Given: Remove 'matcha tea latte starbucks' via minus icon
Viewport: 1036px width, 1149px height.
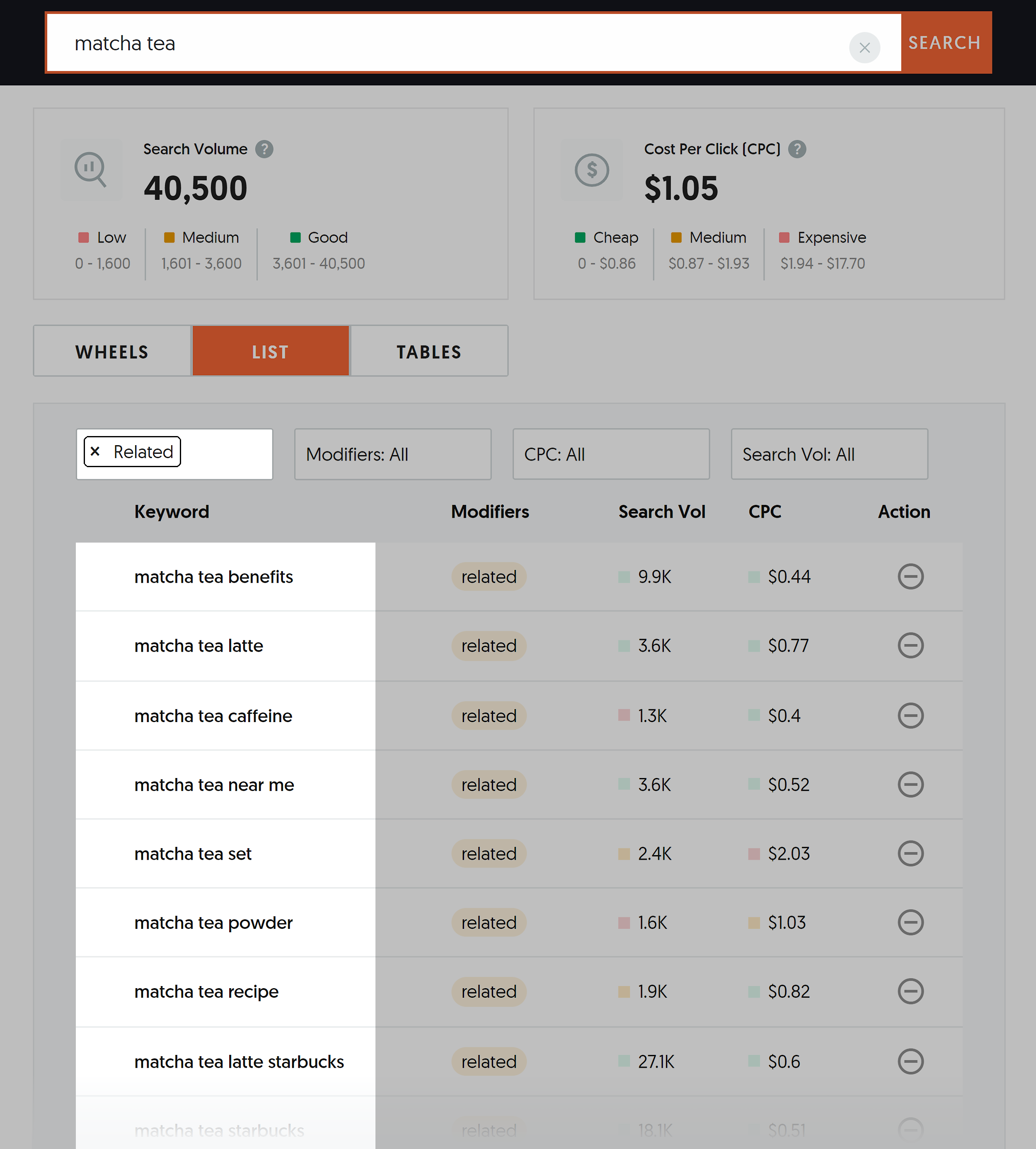Looking at the screenshot, I should (910, 1061).
